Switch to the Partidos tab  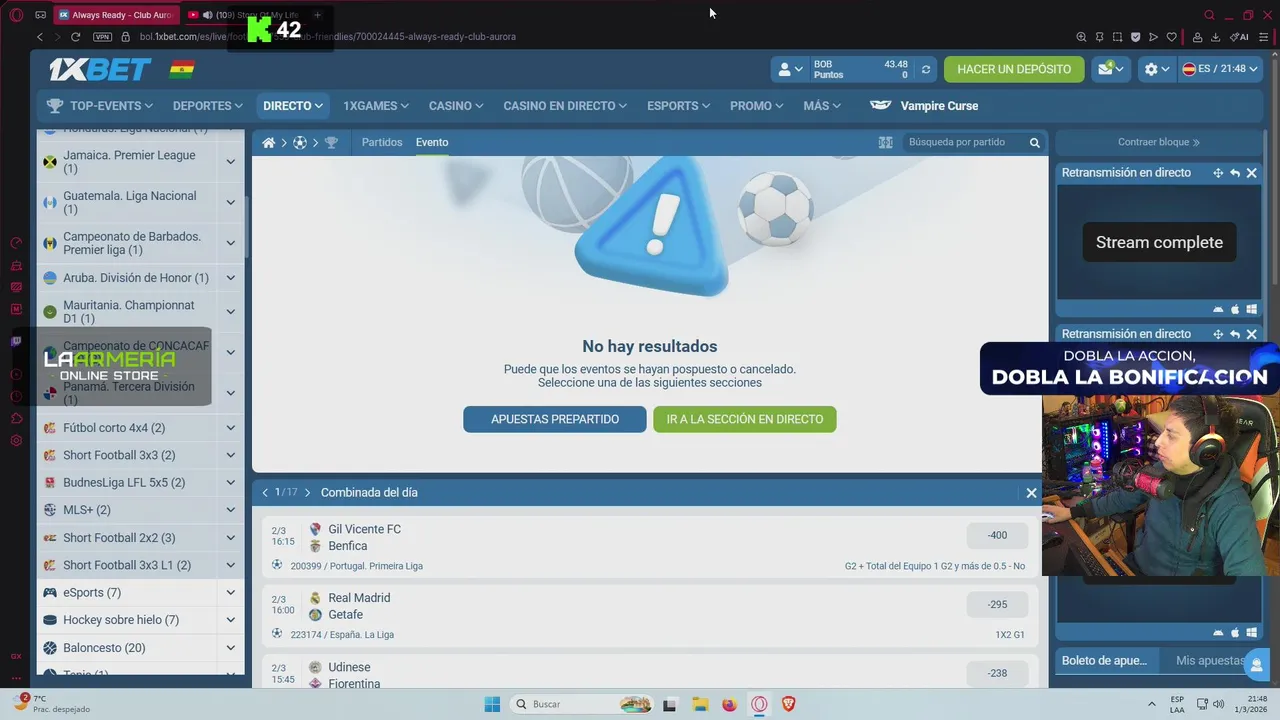tap(382, 143)
